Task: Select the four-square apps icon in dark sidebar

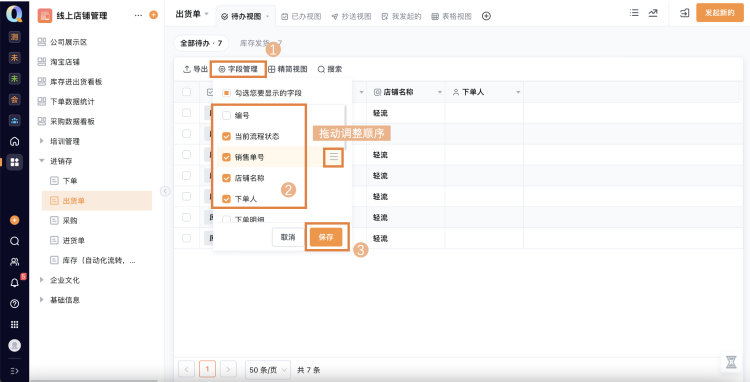Action: [15, 163]
